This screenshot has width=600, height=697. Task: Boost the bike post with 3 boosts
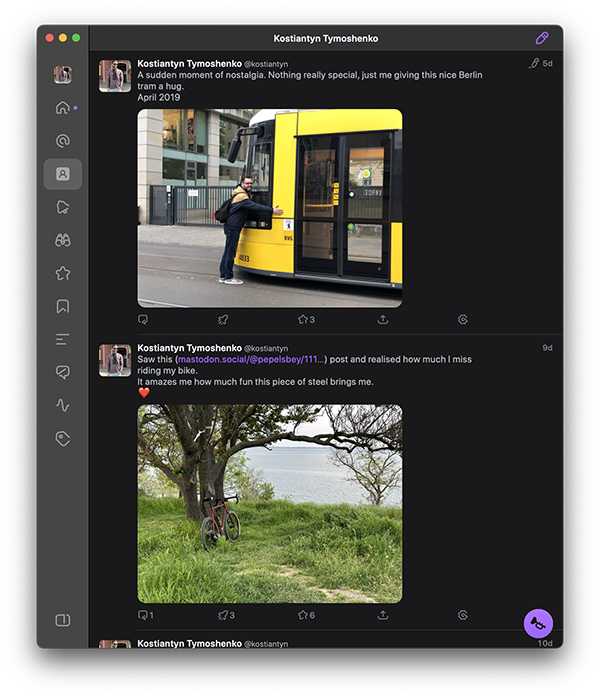[226, 615]
